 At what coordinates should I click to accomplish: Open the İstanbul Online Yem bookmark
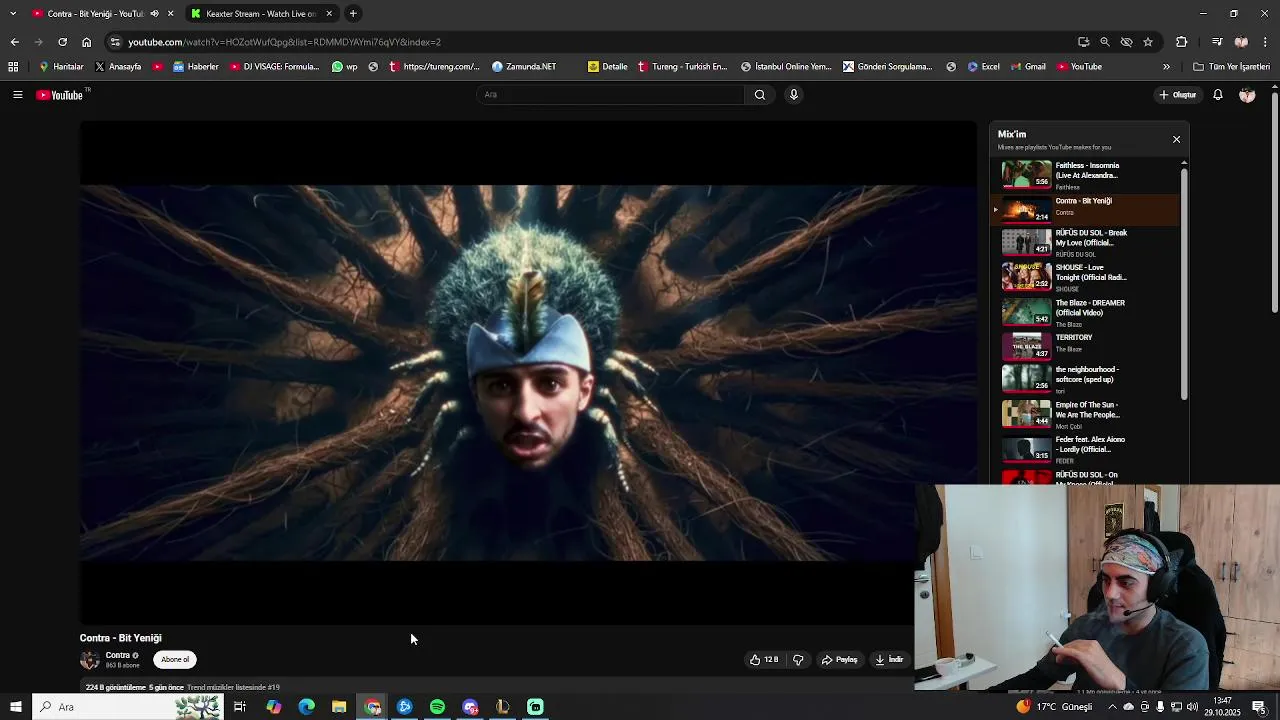tap(786, 67)
